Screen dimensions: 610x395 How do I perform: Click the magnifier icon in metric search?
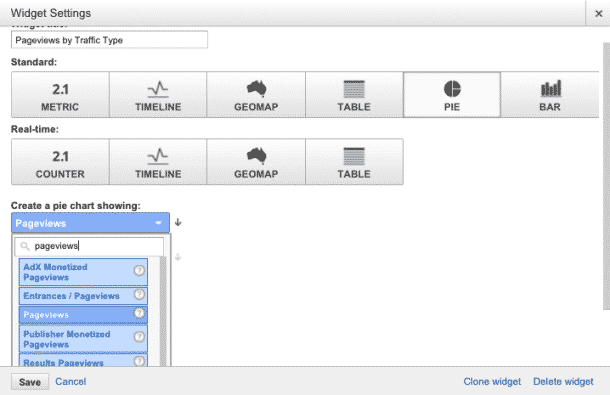click(25, 246)
